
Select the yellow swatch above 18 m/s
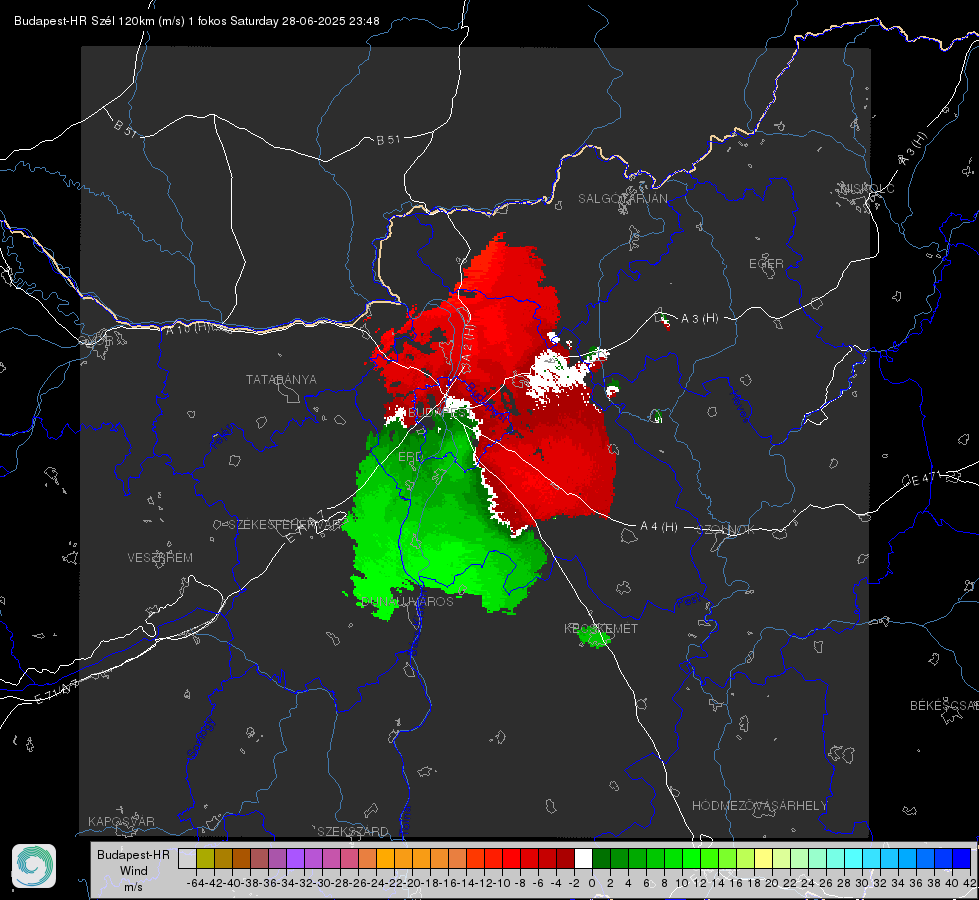763,858
